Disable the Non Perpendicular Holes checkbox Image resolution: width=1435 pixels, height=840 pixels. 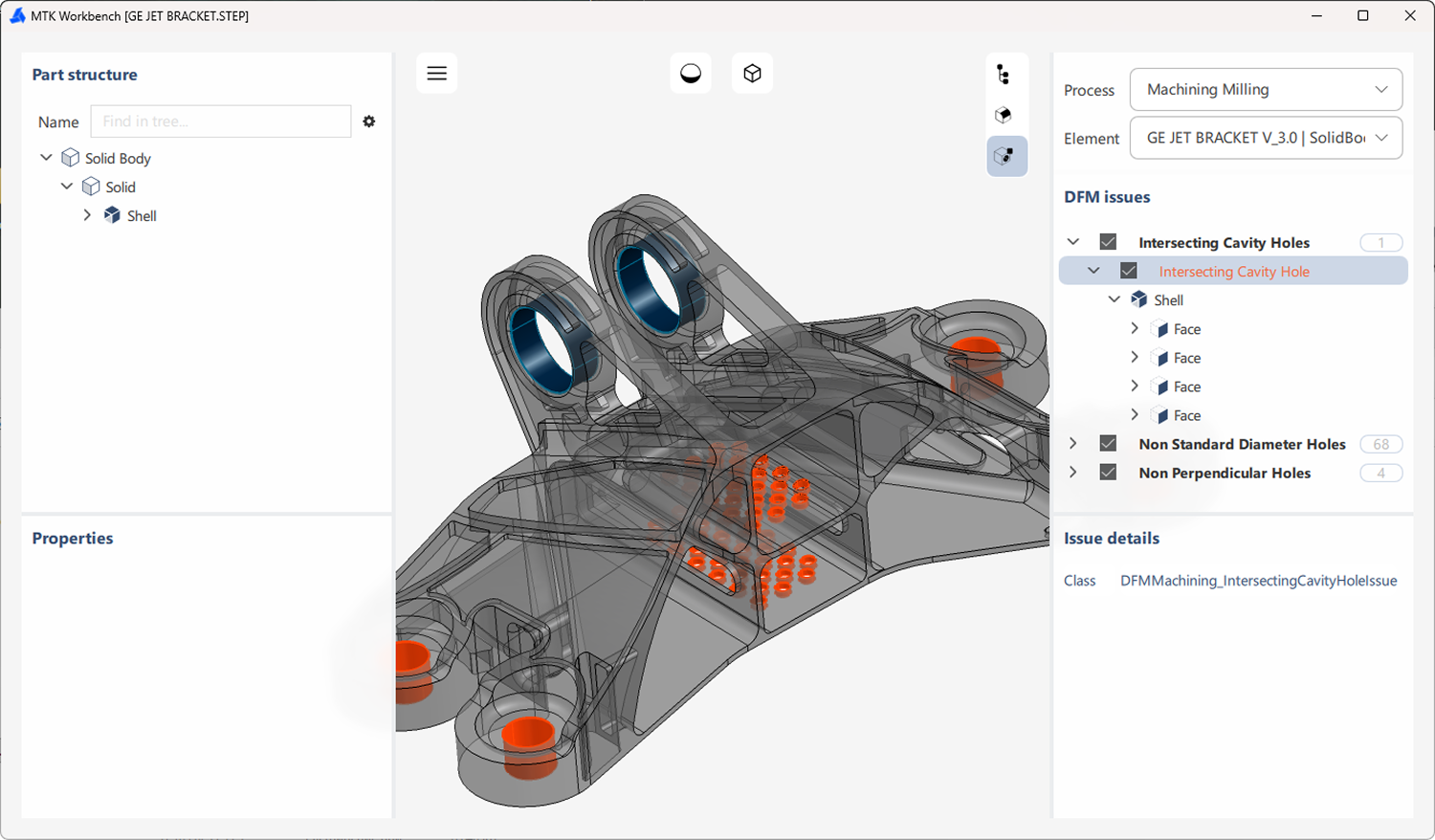1107,472
